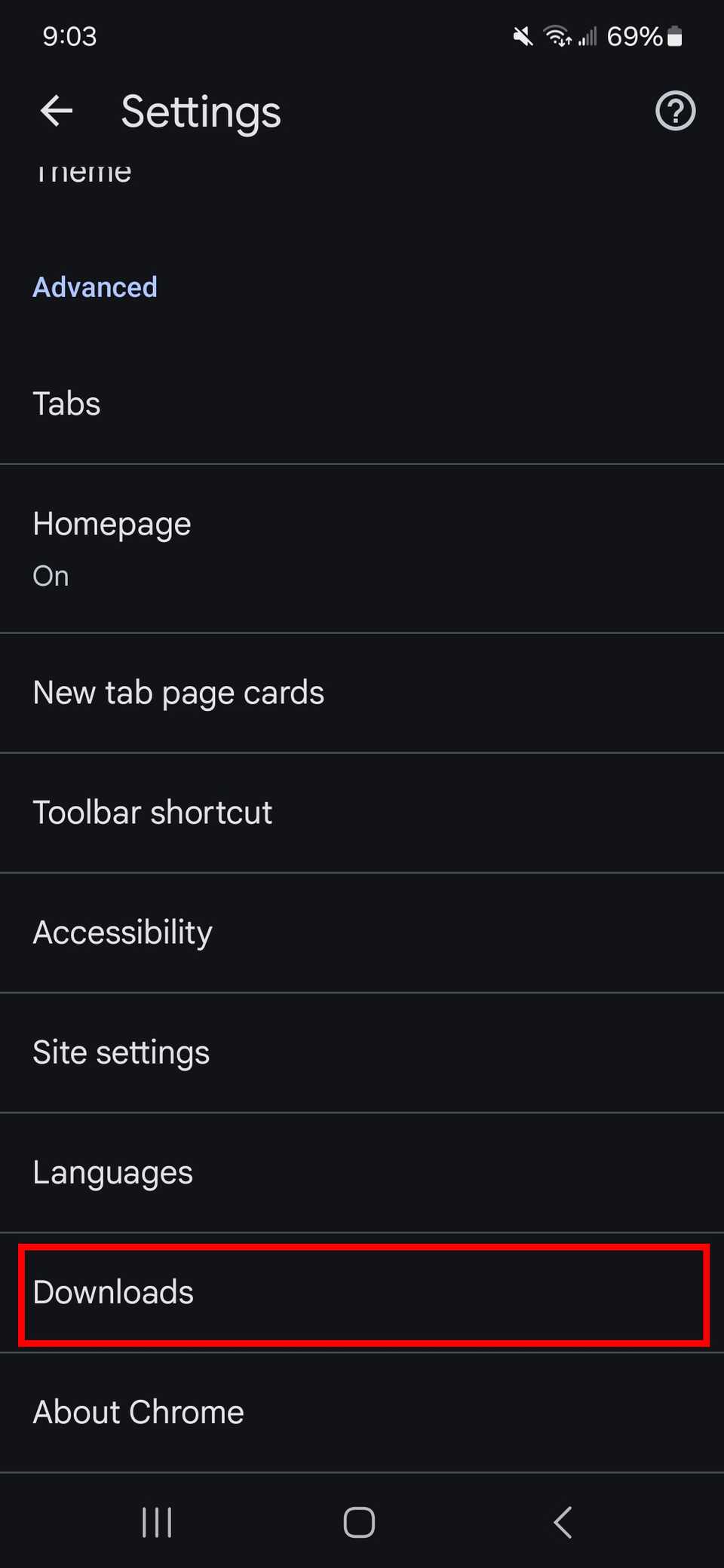View the battery level indicator
This screenshot has width=724, height=1568.
pos(673,35)
